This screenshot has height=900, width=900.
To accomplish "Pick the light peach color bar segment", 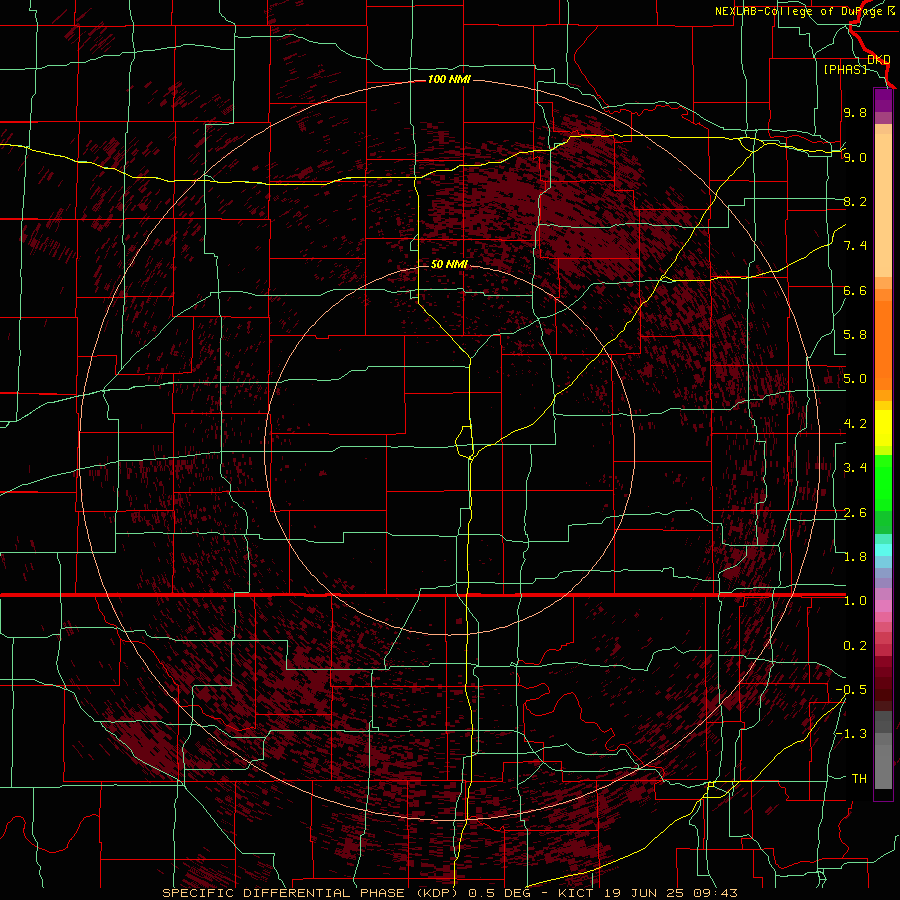I will 883,207.
